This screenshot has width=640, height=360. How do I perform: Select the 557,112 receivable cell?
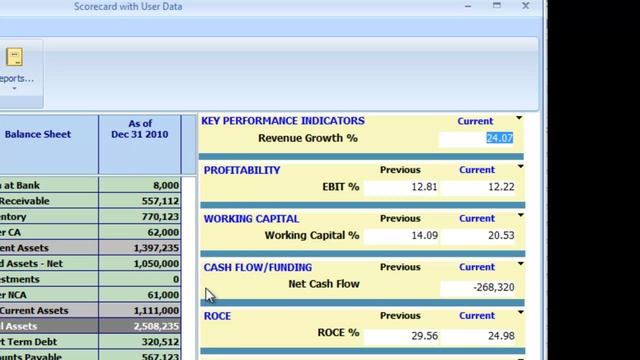tap(140, 201)
